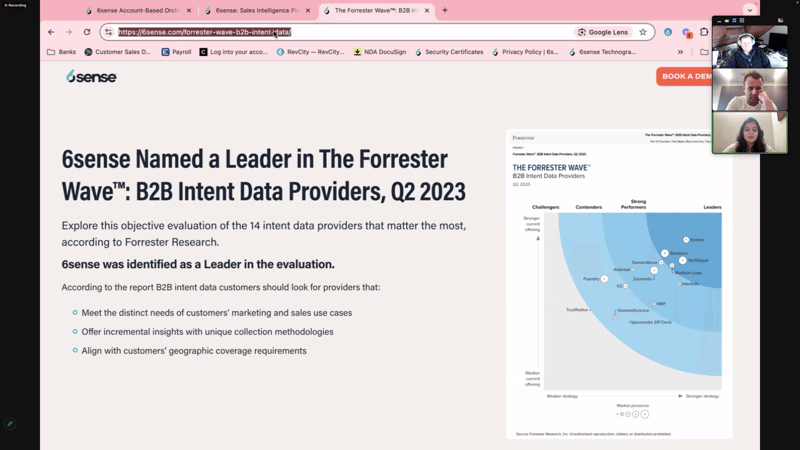Open Log into your account bookmark

(x=233, y=52)
